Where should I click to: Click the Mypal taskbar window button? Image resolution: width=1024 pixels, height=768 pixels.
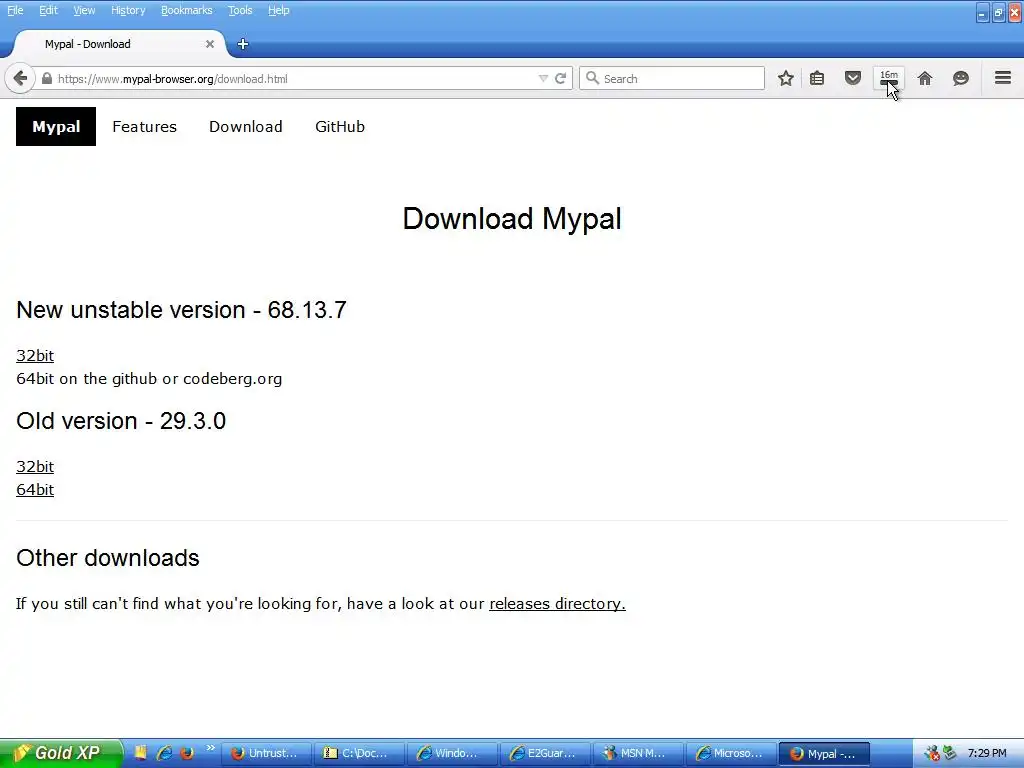click(824, 753)
